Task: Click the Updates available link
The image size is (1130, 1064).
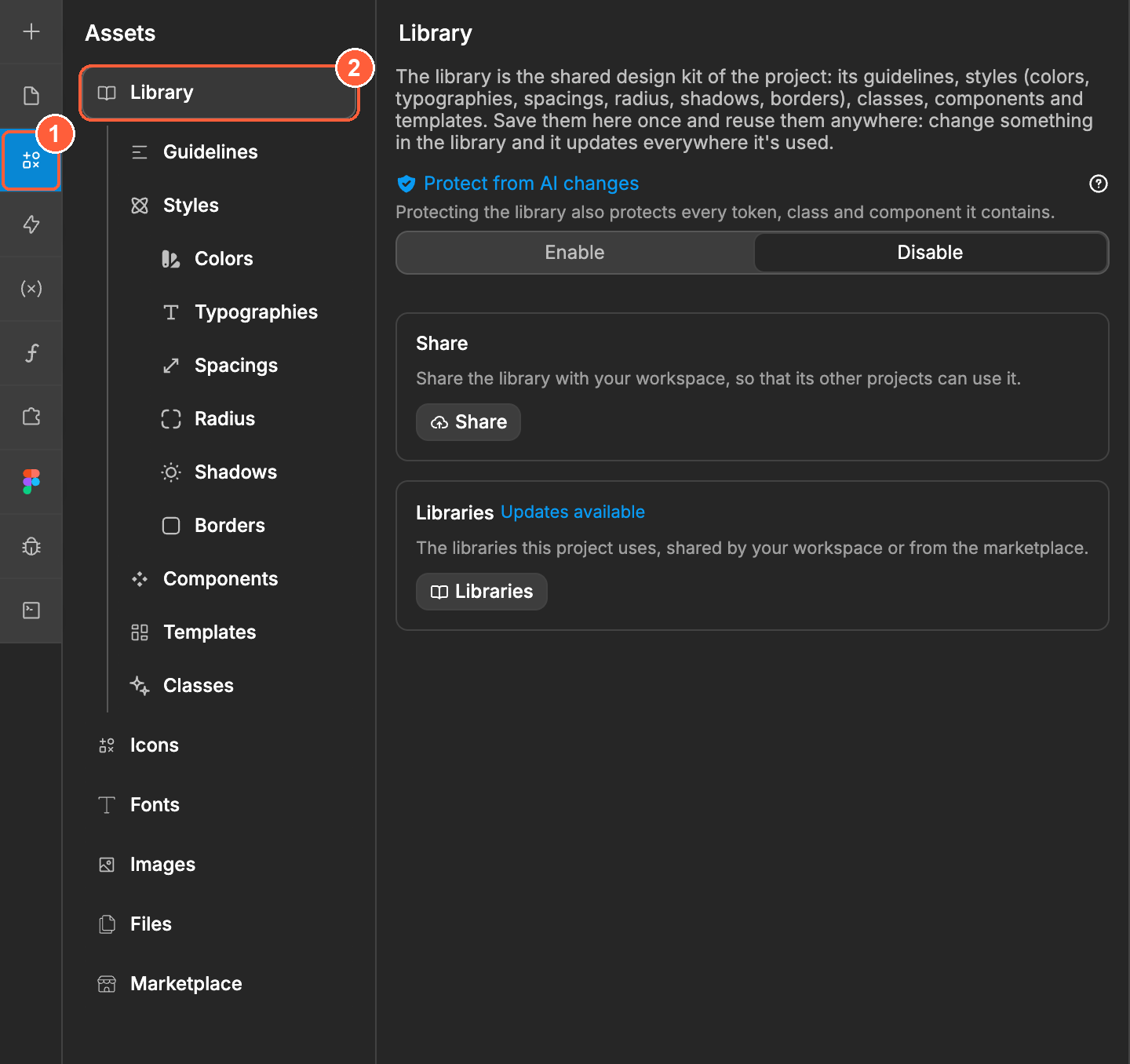Action: tap(573, 512)
